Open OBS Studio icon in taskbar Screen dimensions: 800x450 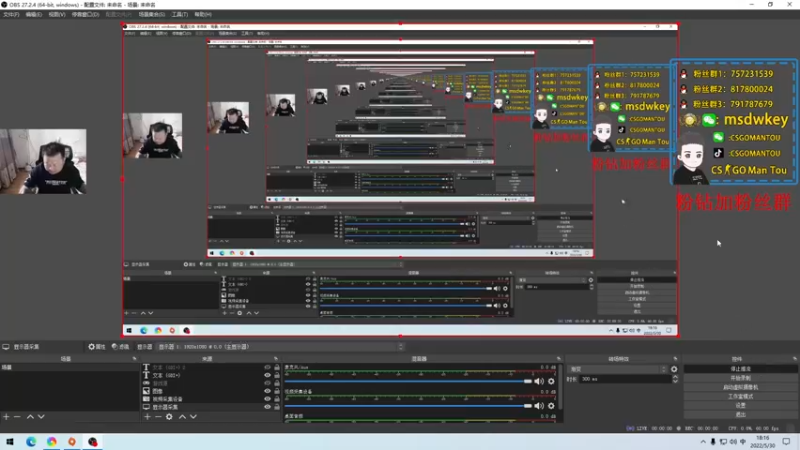coord(92,441)
